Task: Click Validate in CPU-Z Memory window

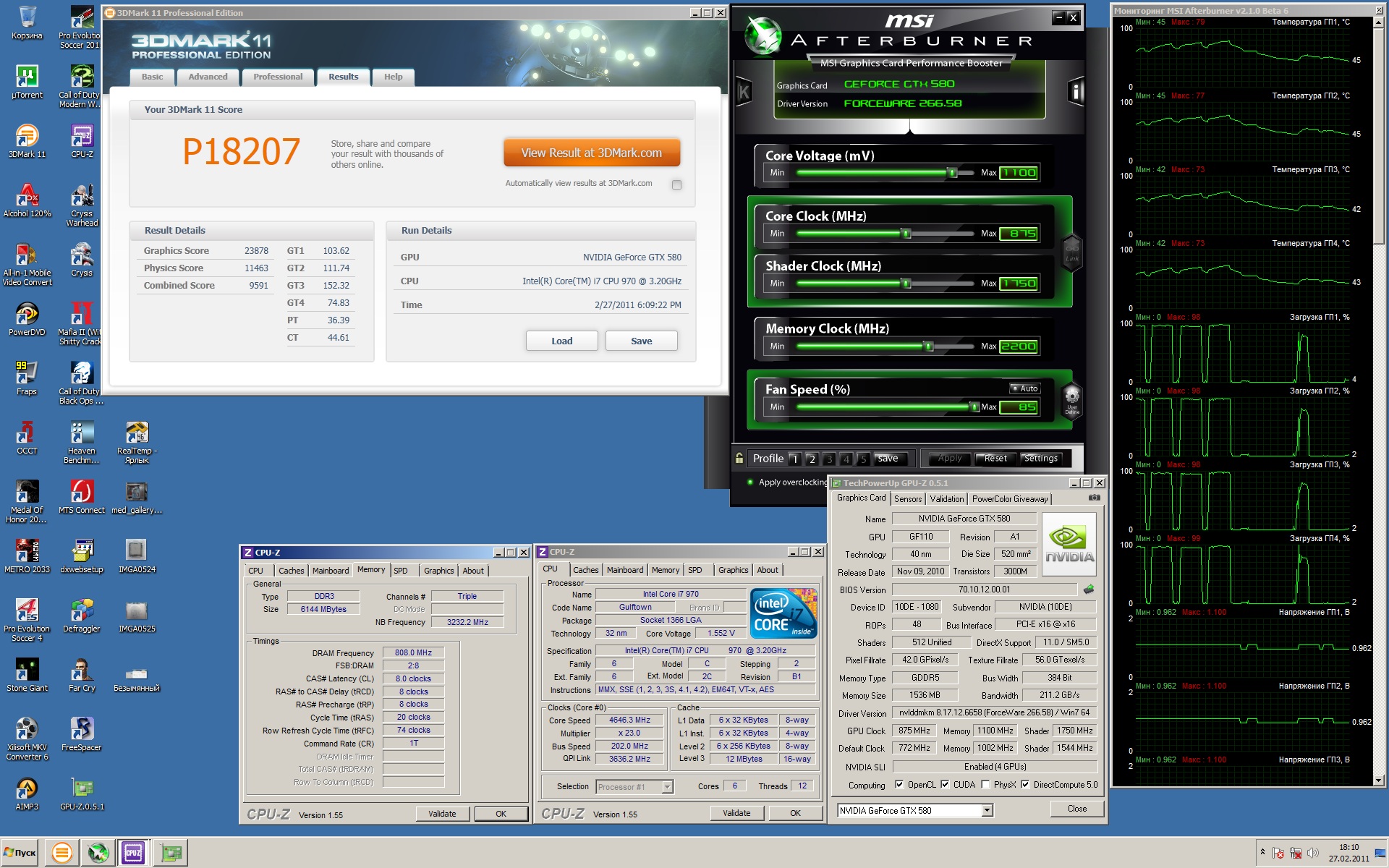Action: pos(442,814)
